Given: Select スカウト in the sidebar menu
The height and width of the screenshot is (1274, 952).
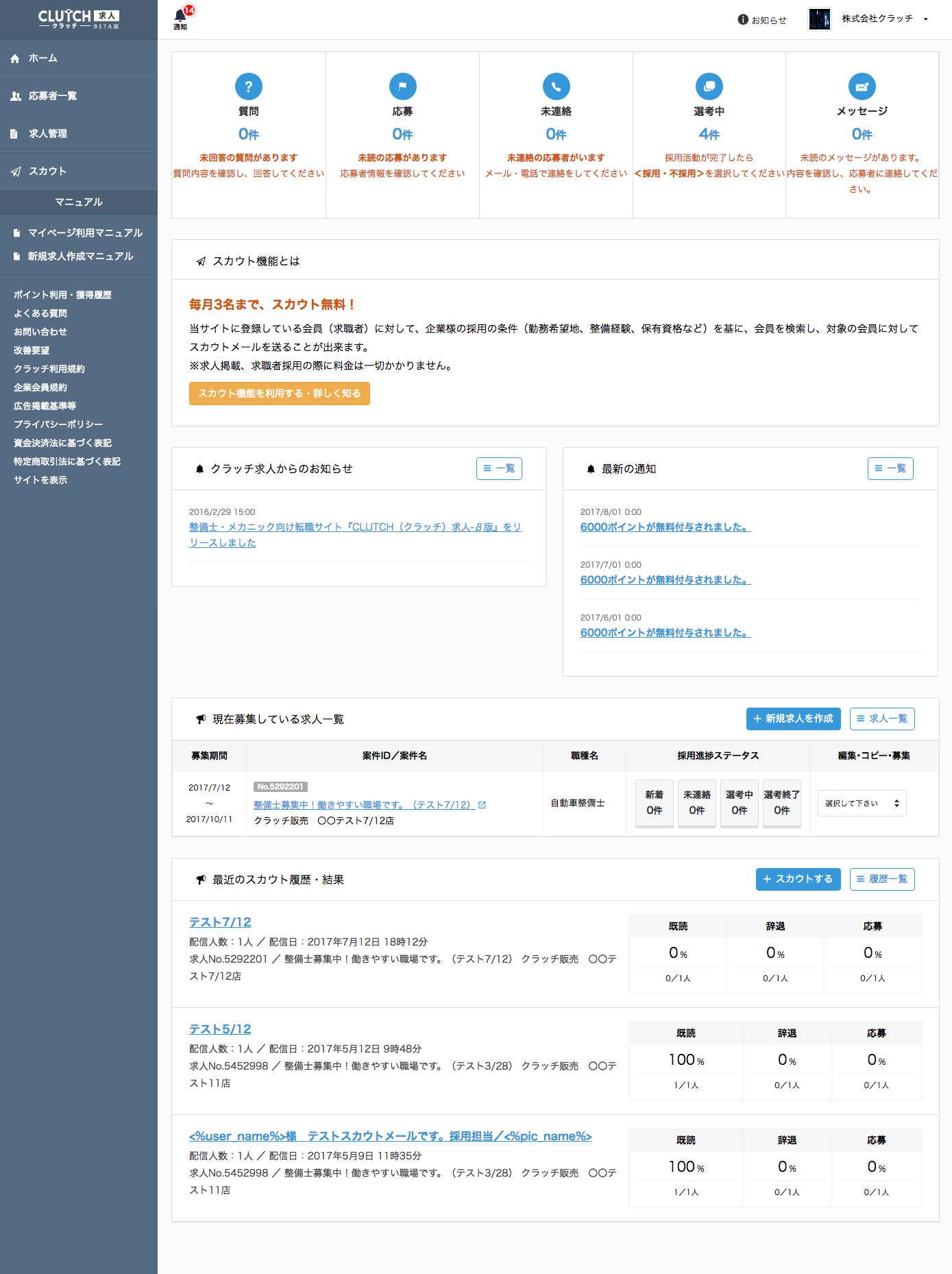Looking at the screenshot, I should (x=47, y=171).
